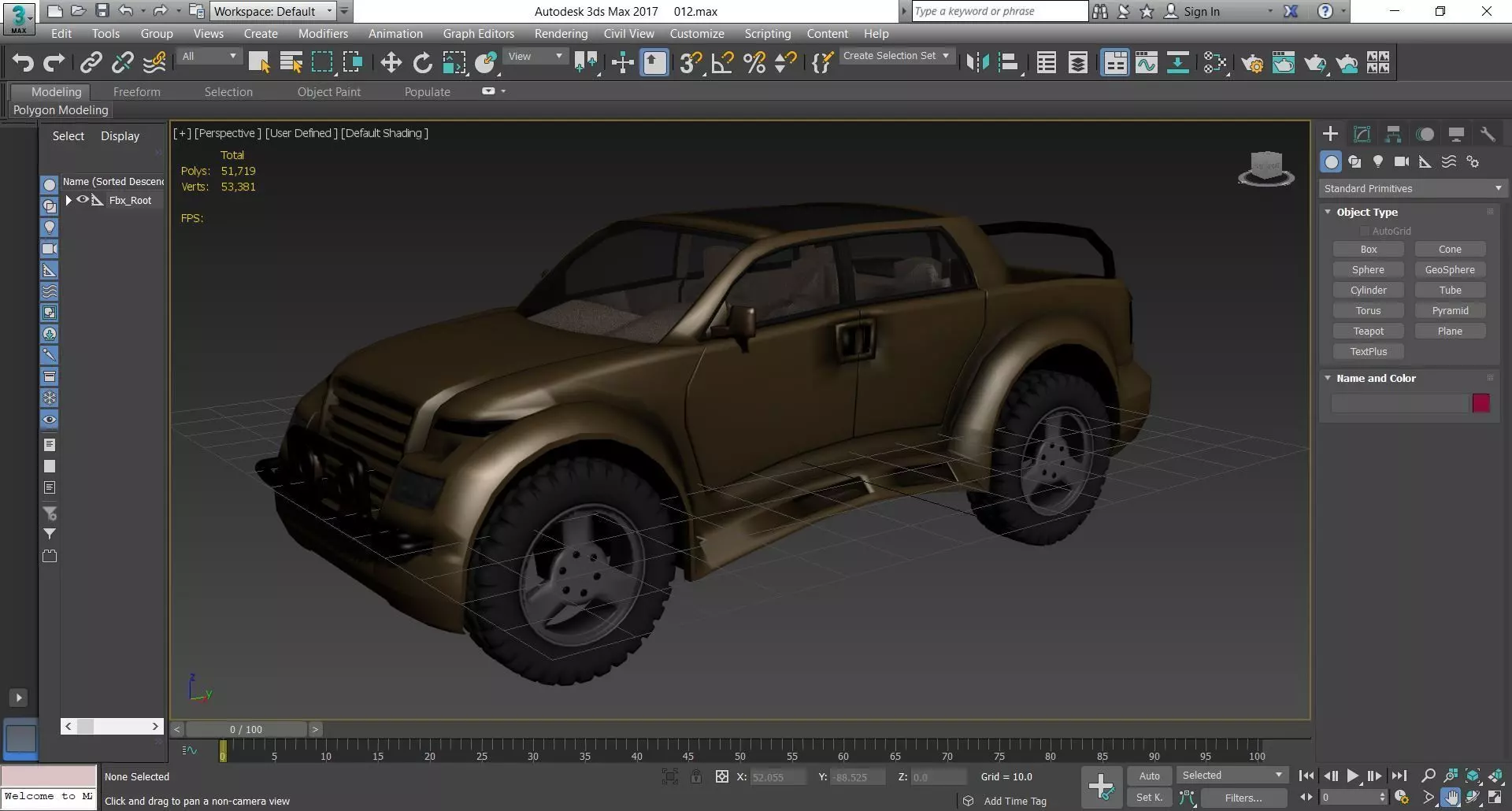This screenshot has height=811, width=1512.
Task: Open the Rendering menu
Action: [x=561, y=34]
